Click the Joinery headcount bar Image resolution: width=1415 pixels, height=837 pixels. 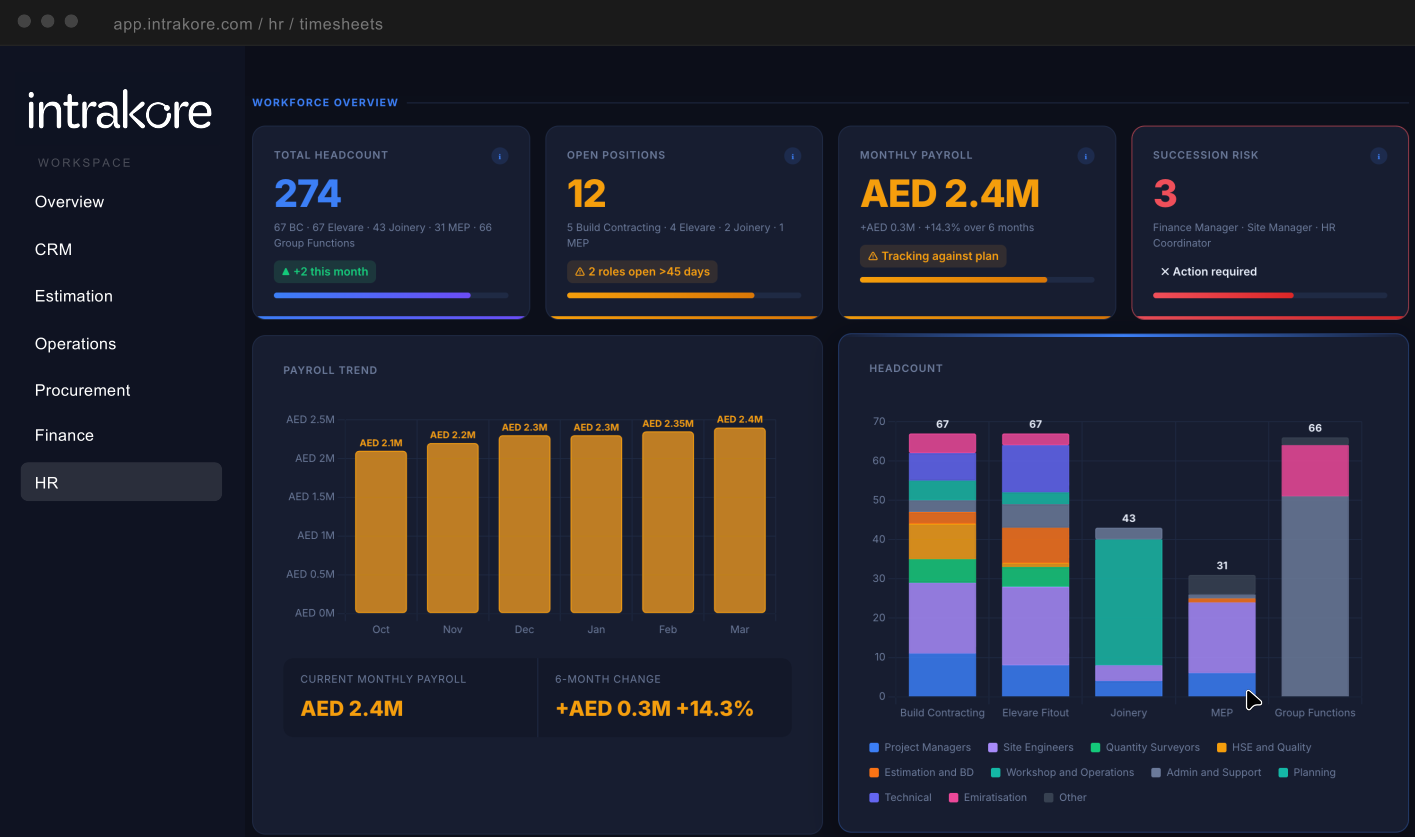pyautogui.click(x=1129, y=612)
